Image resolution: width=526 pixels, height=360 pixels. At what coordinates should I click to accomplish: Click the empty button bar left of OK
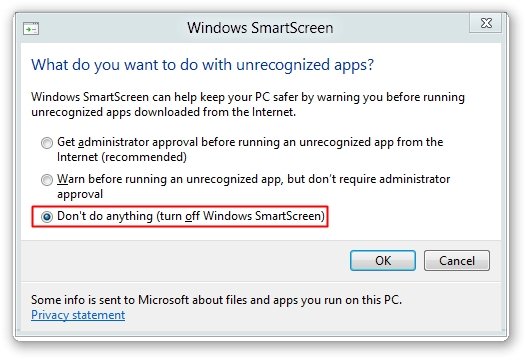185,260
